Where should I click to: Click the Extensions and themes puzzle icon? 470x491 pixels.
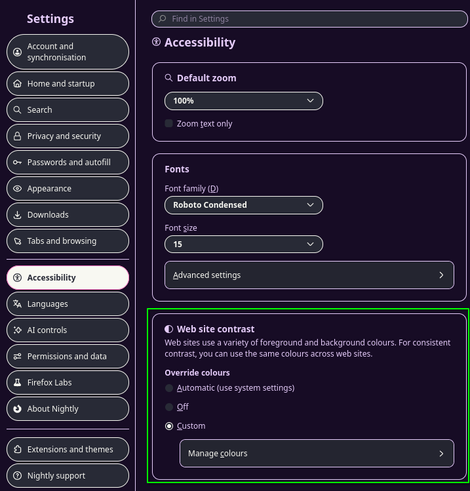pos(17,449)
